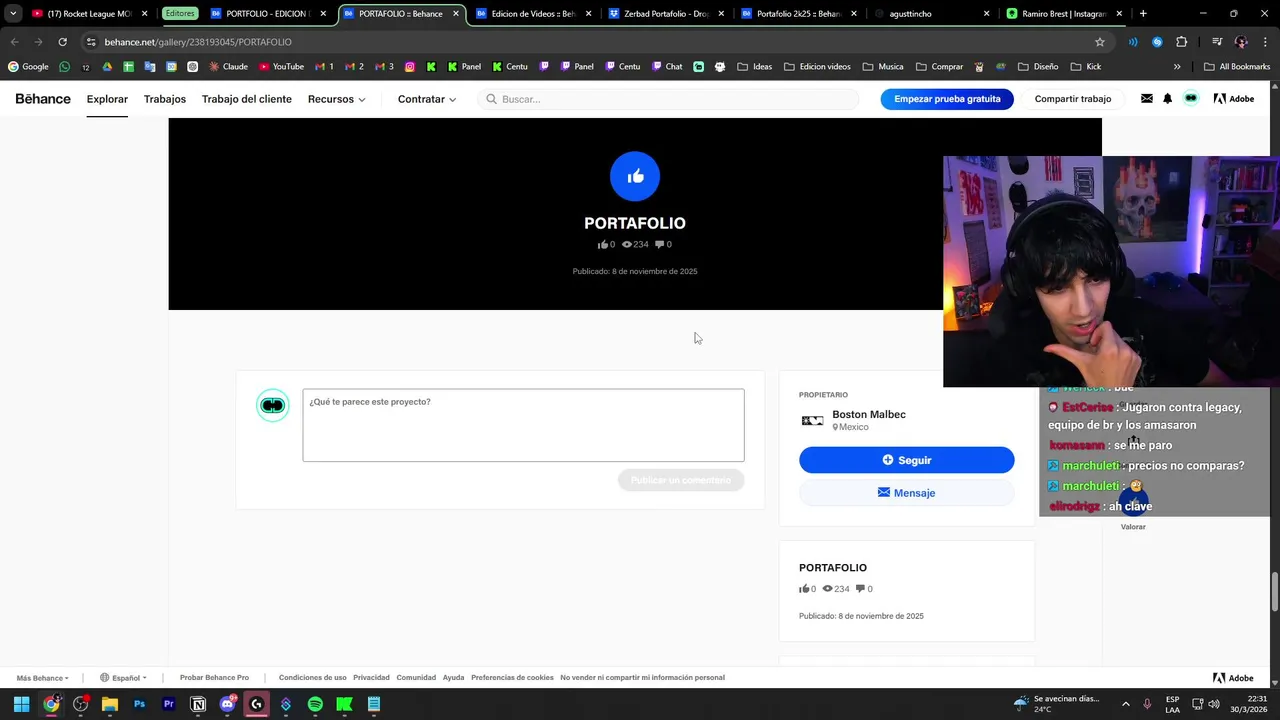This screenshot has height=720, width=1280.
Task: Open the Más Behance footer dropdown
Action: point(43,678)
